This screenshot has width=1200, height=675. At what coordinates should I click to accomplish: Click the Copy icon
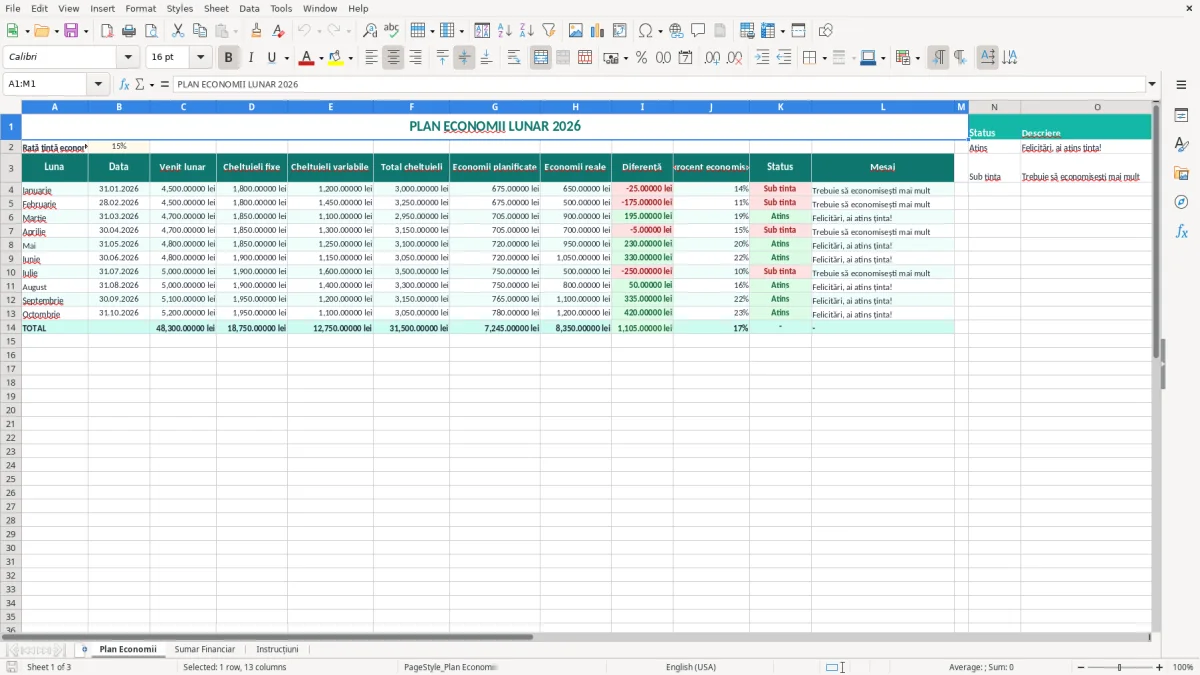[x=200, y=31]
